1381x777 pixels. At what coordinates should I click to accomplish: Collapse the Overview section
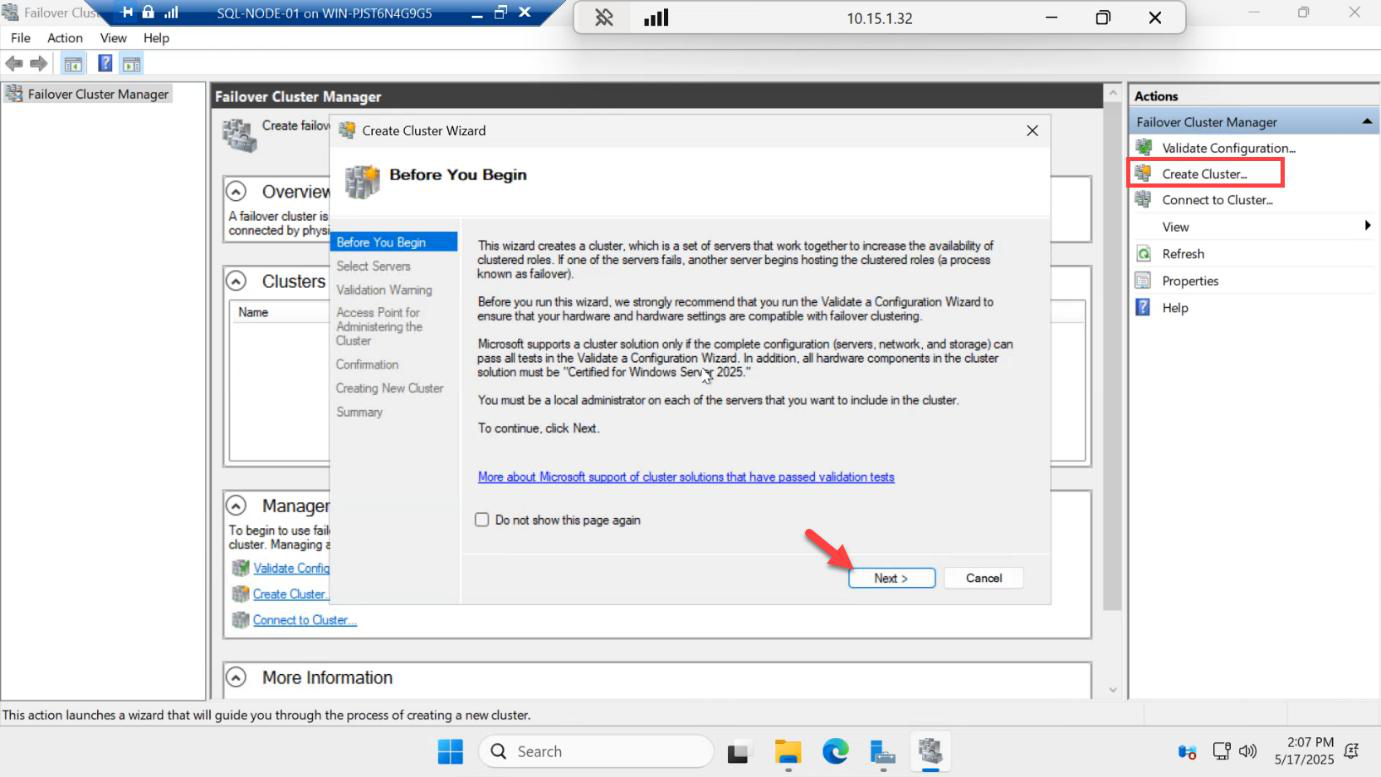237,191
